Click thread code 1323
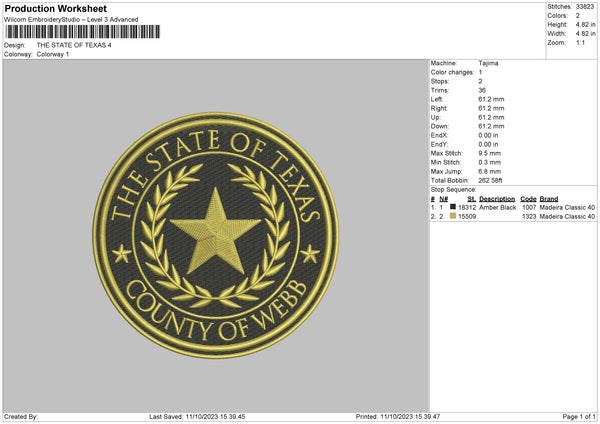The width and height of the screenshot is (600, 424). click(x=529, y=217)
